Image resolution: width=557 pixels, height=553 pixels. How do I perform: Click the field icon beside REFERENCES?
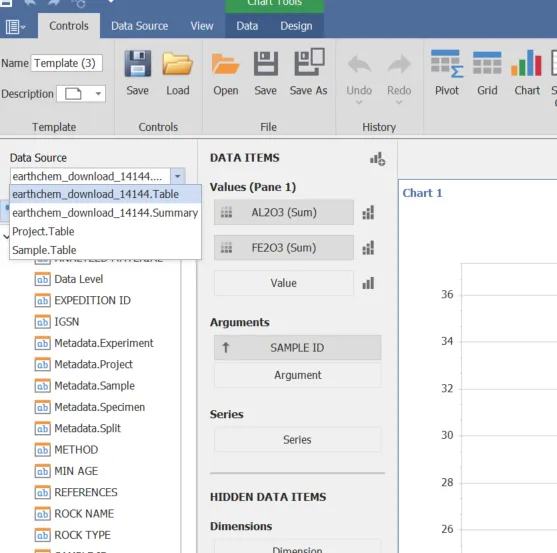43,493
